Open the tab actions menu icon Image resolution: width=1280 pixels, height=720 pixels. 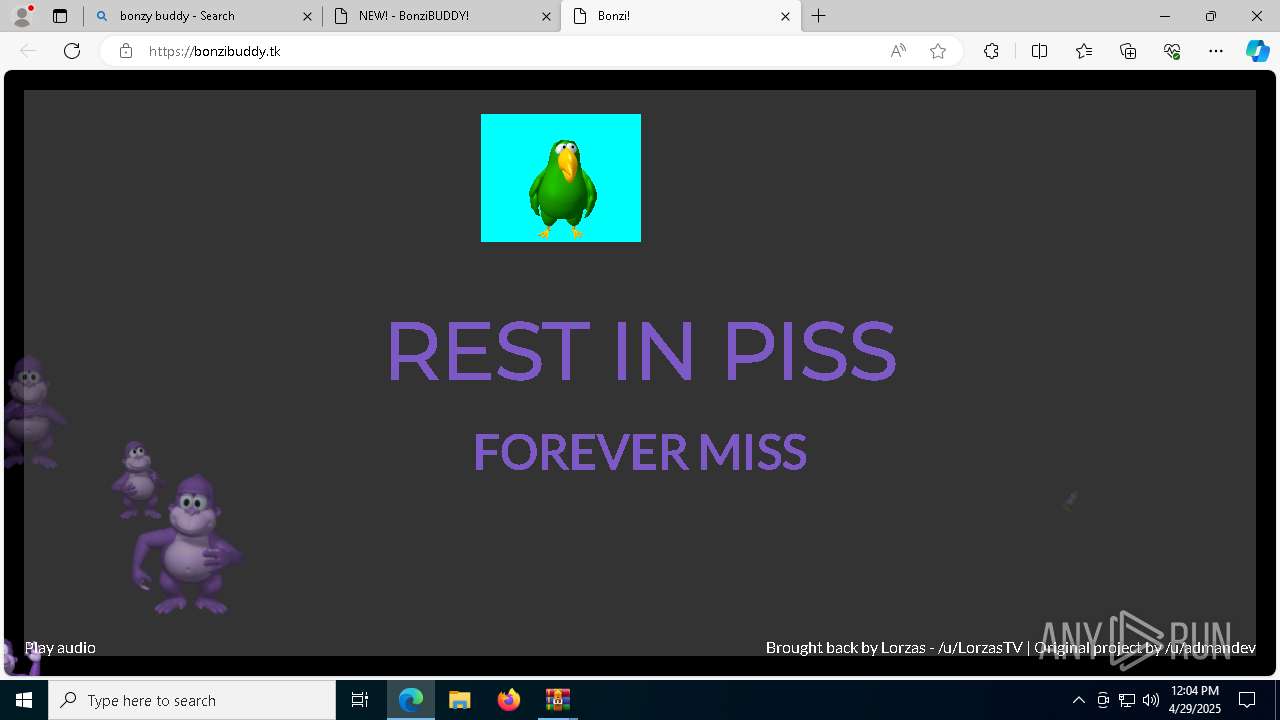click(x=60, y=16)
